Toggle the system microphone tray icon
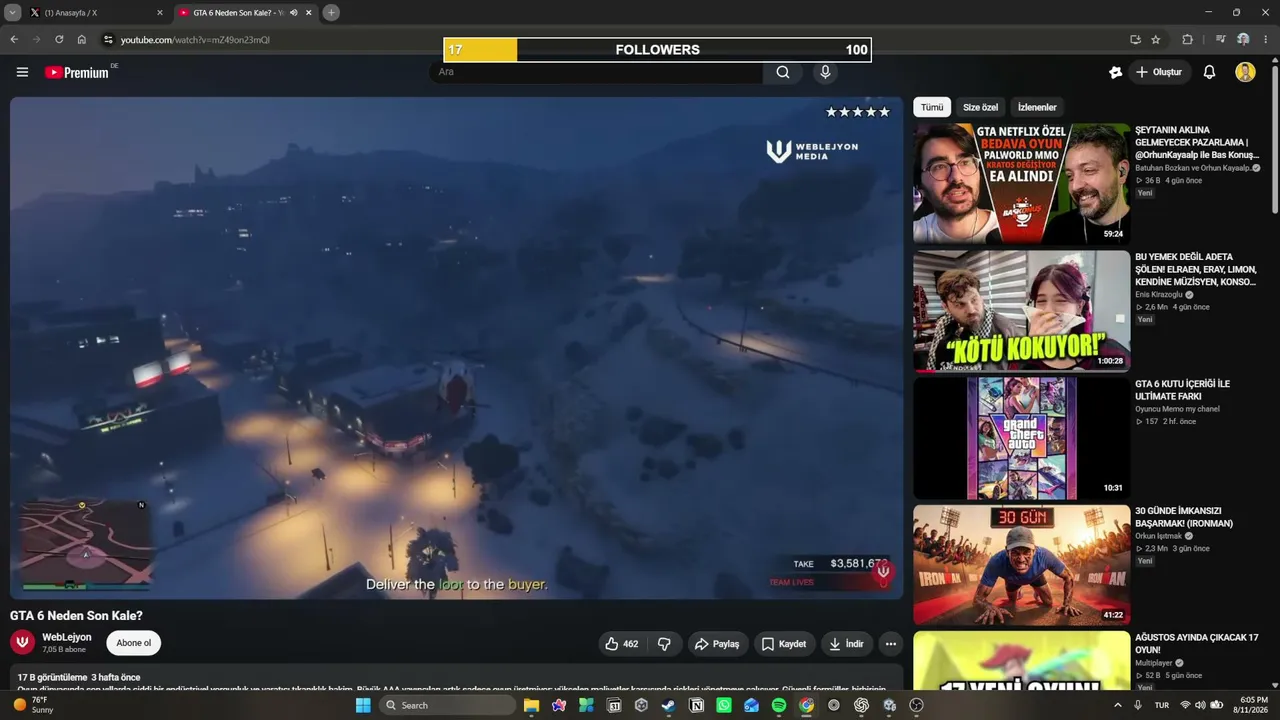1280x720 pixels. pos(1138,705)
